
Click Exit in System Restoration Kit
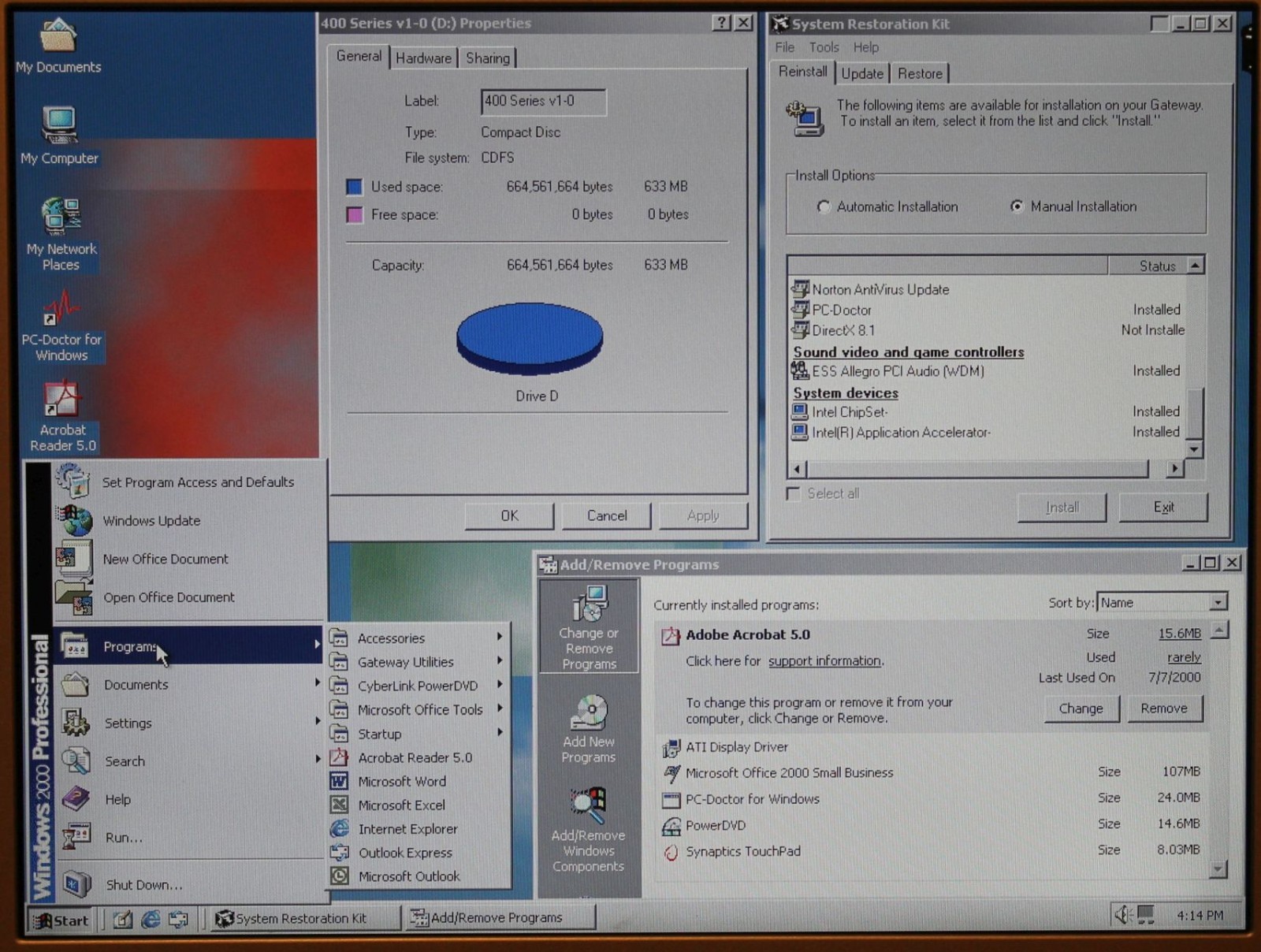click(x=1163, y=507)
